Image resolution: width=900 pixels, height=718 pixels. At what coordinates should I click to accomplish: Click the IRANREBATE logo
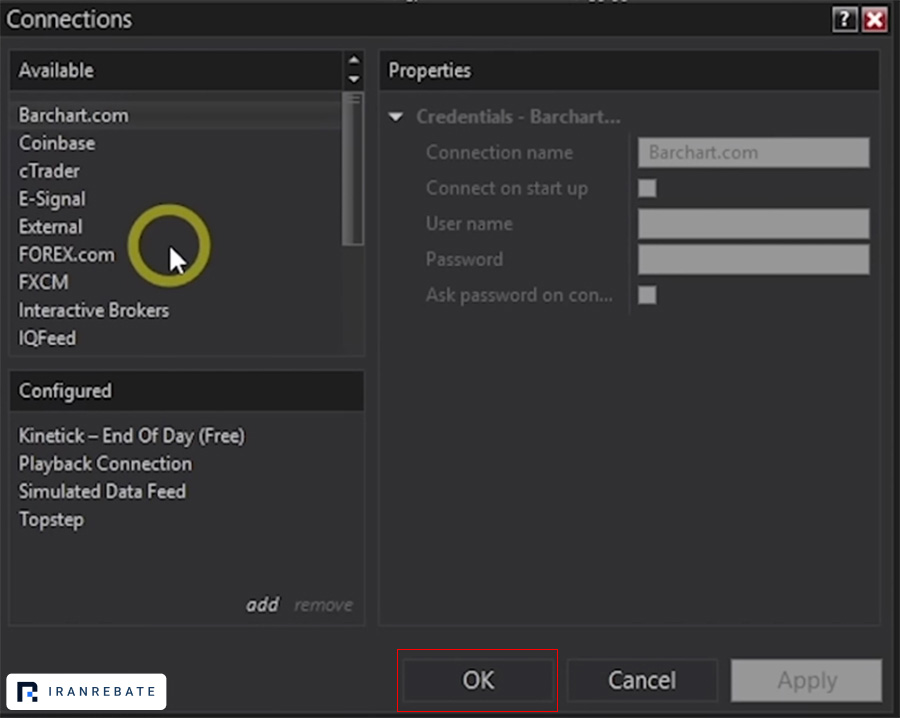(86, 691)
